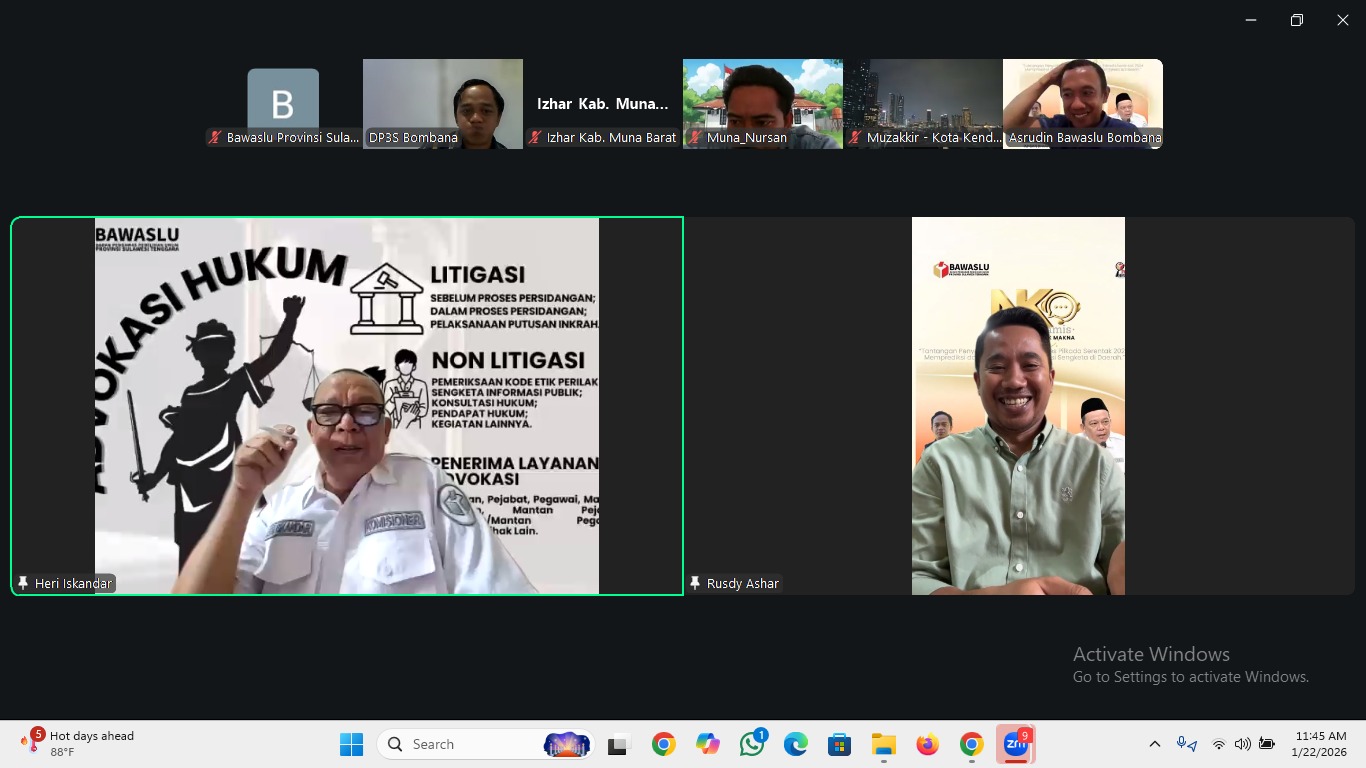The width and height of the screenshot is (1366, 768).
Task: Open the Hot days ahead weather widget
Action: [x=75, y=743]
